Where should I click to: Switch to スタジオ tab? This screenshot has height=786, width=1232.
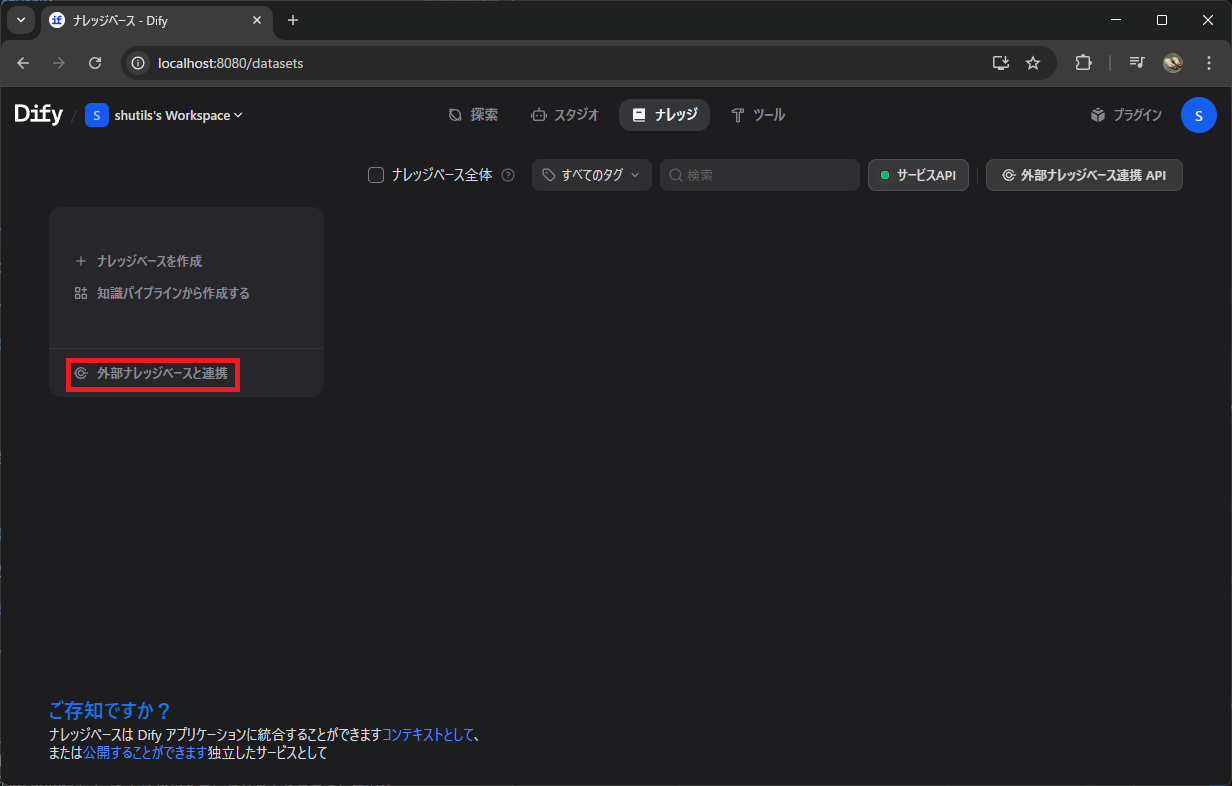coord(565,115)
